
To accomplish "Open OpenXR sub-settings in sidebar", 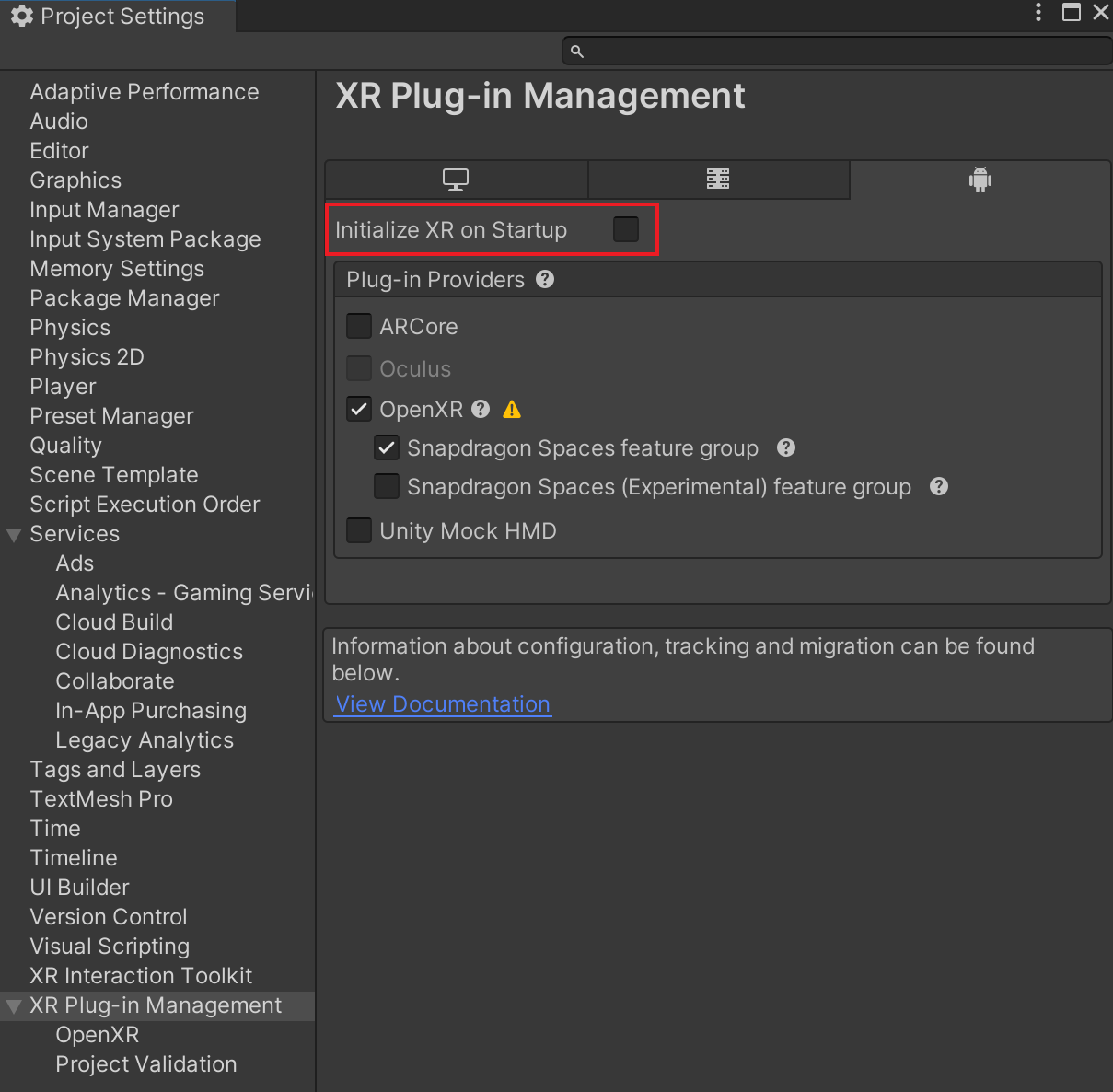I will (98, 1035).
